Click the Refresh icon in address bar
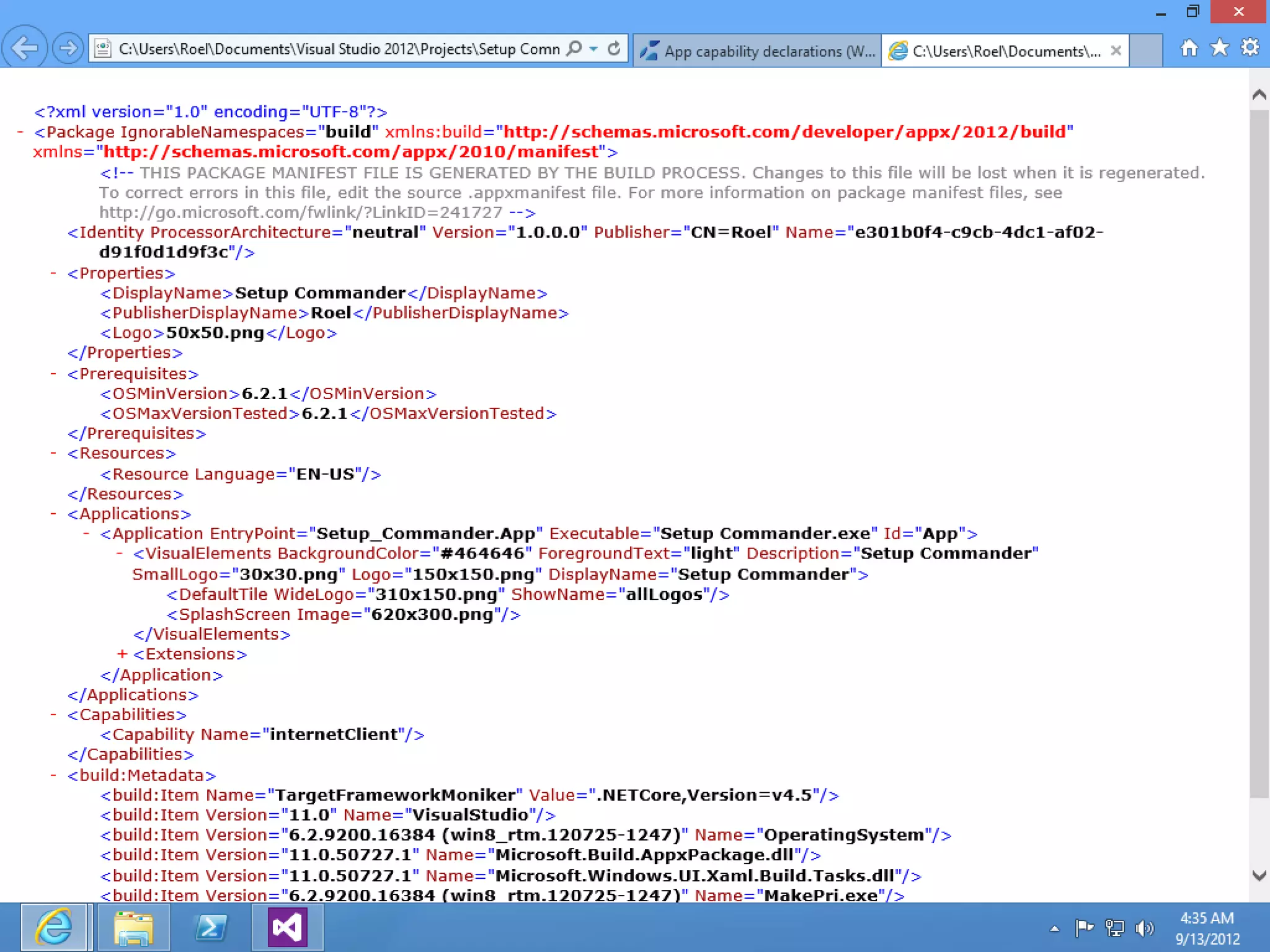Viewport: 1270px width, 952px height. (x=614, y=48)
